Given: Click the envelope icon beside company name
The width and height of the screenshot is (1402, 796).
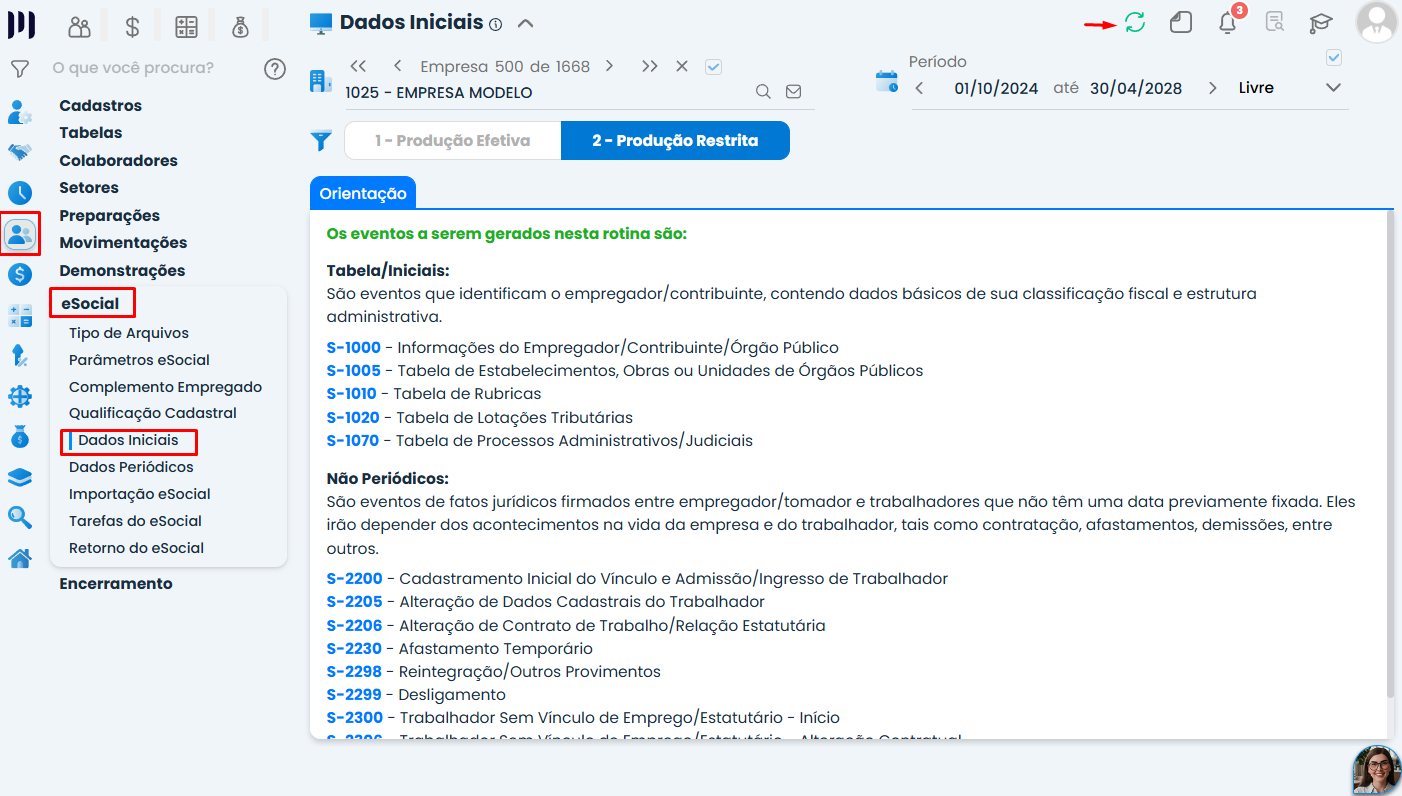Looking at the screenshot, I should [x=793, y=92].
